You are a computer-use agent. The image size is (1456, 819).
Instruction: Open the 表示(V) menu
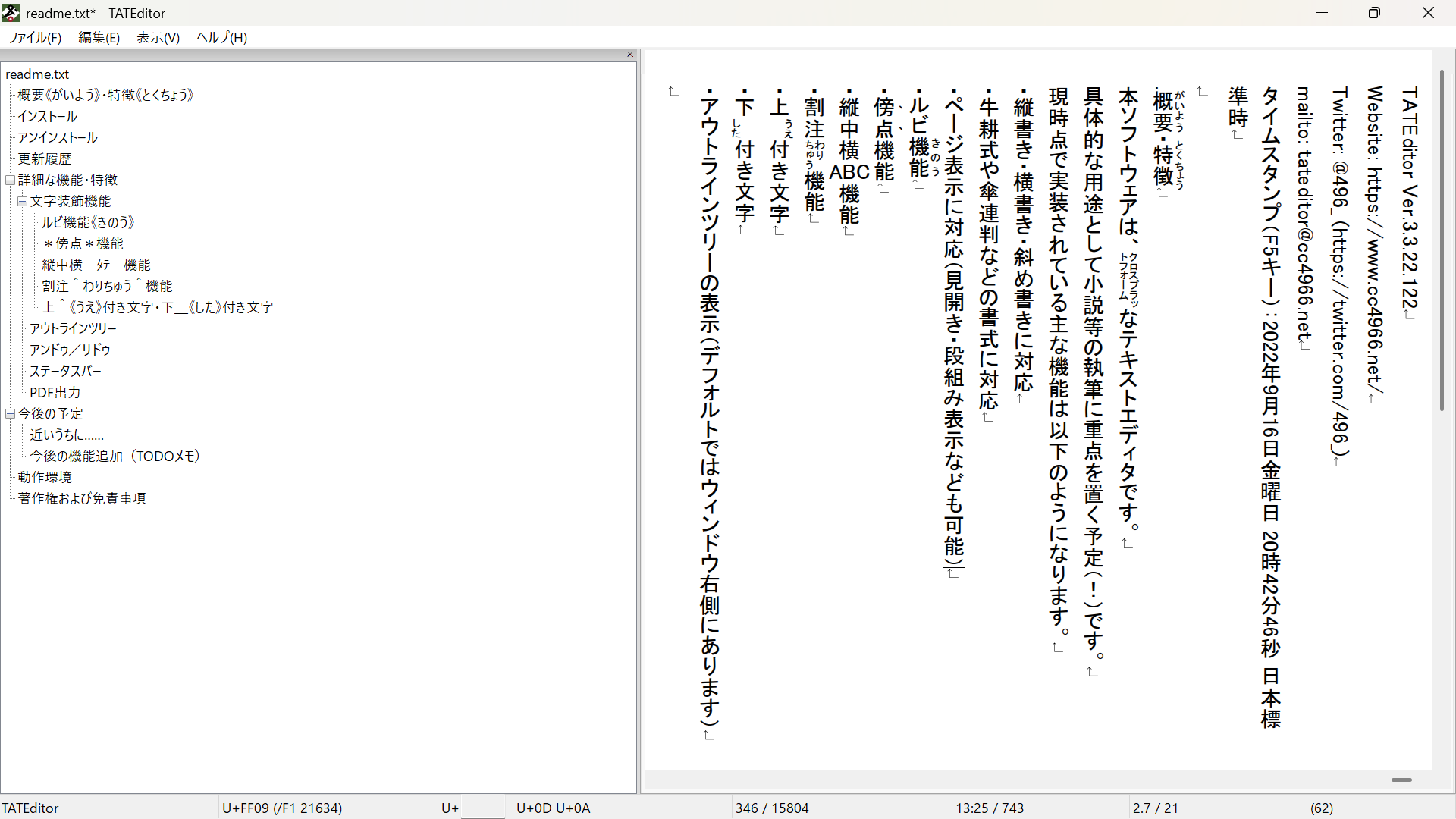point(158,37)
